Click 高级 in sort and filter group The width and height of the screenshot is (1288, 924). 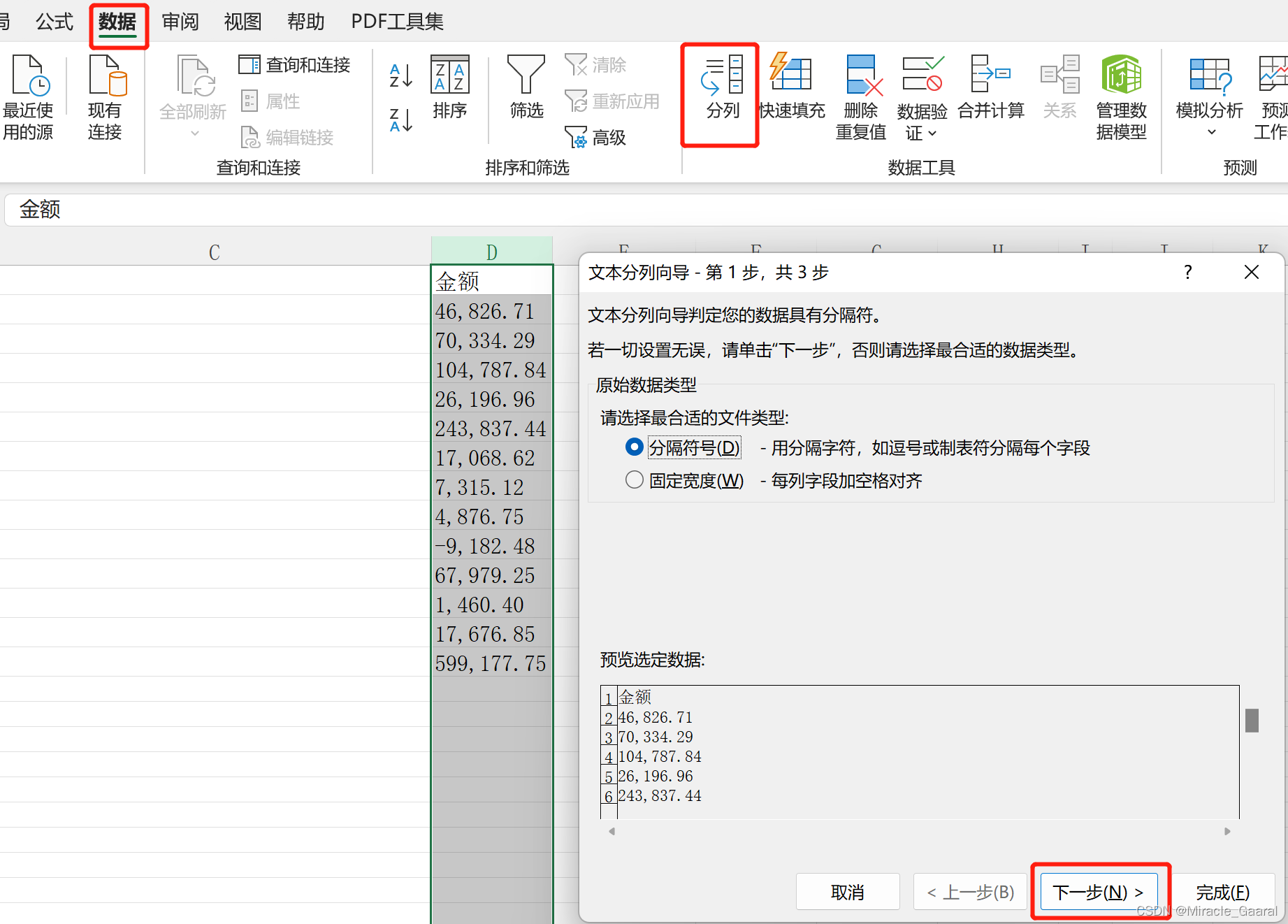pyautogui.click(x=595, y=137)
